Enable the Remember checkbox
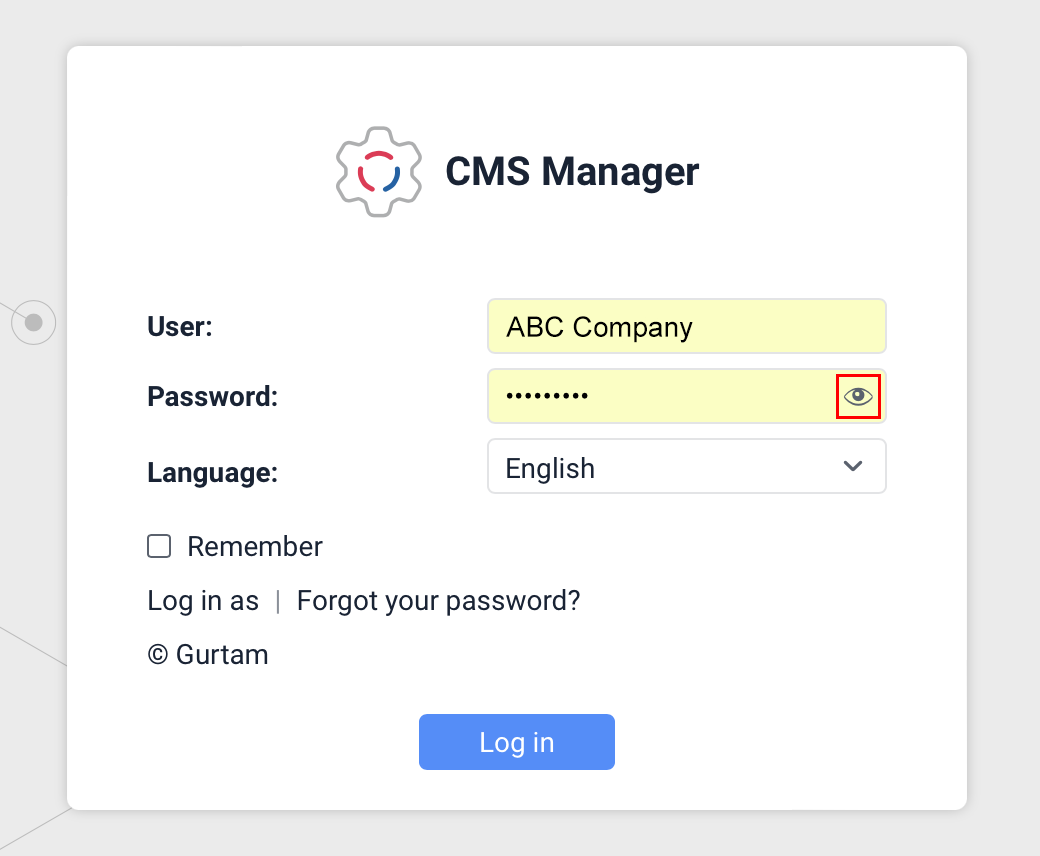Screen dimensions: 1040x856 [x=159, y=546]
